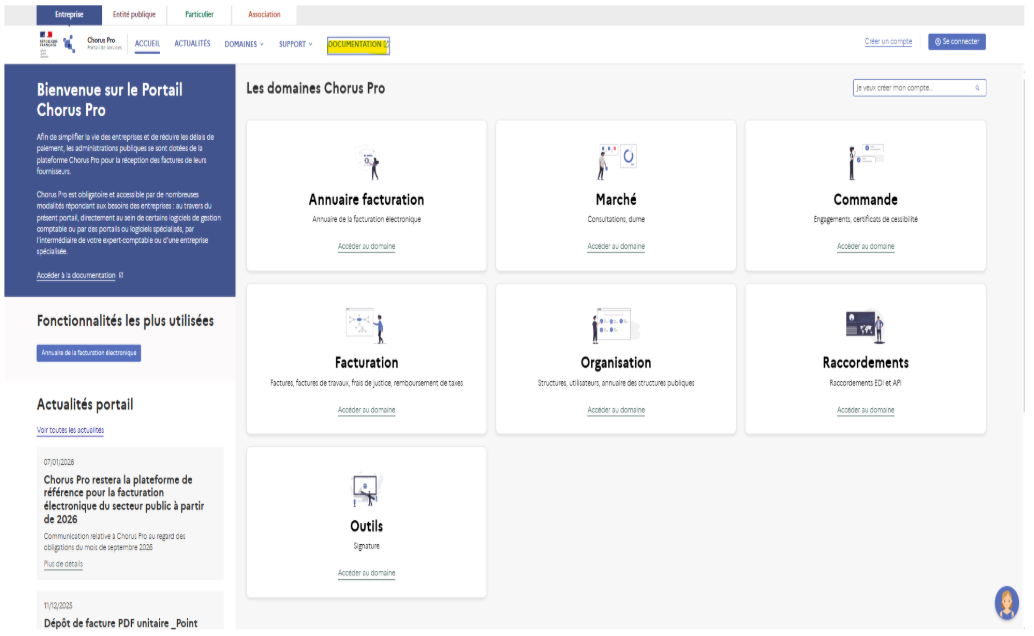Focus the 'Je veux créer mon compte' search field
Viewport: 1034px width, 636px height.
pyautogui.click(x=919, y=88)
